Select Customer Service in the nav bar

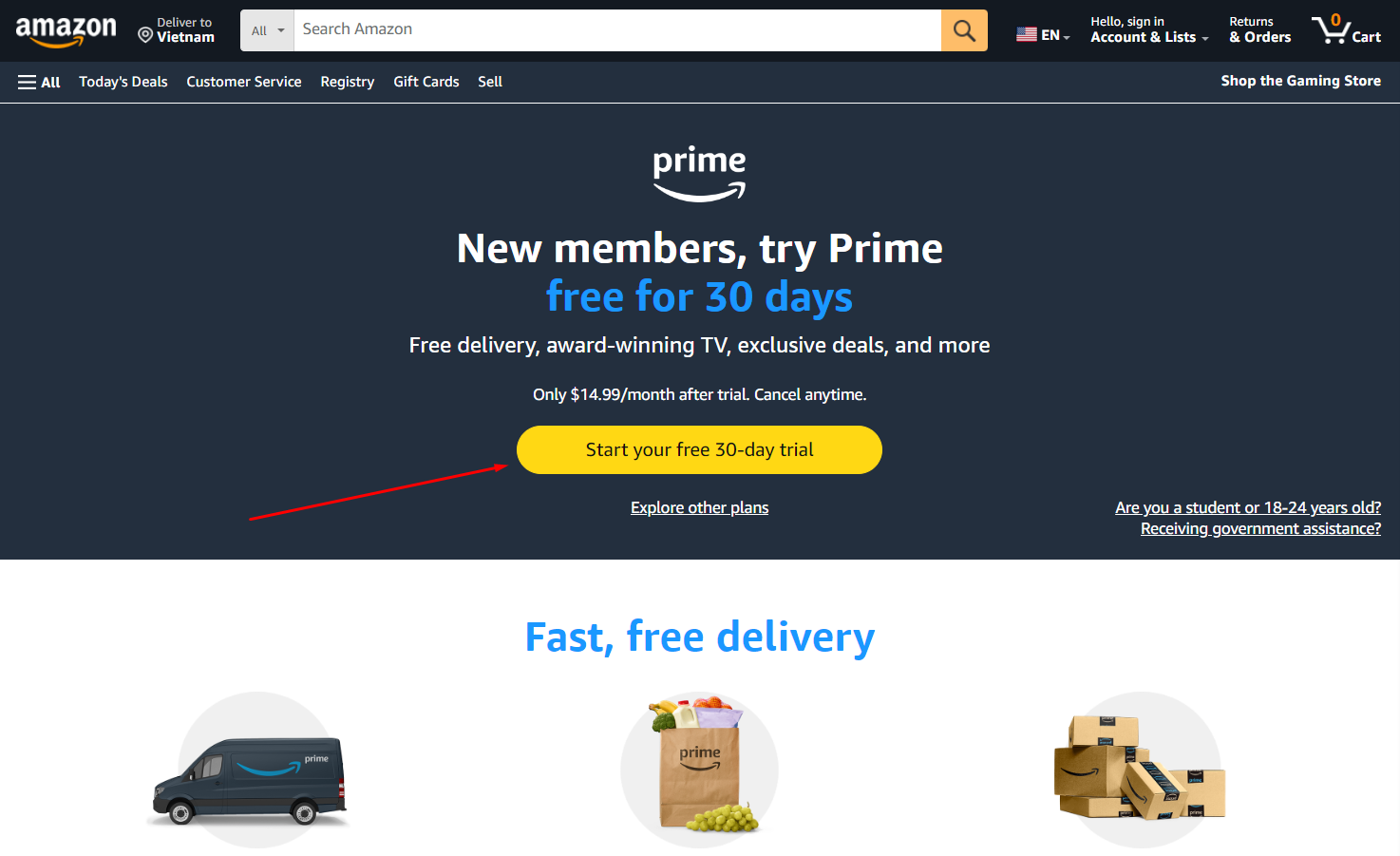[244, 82]
